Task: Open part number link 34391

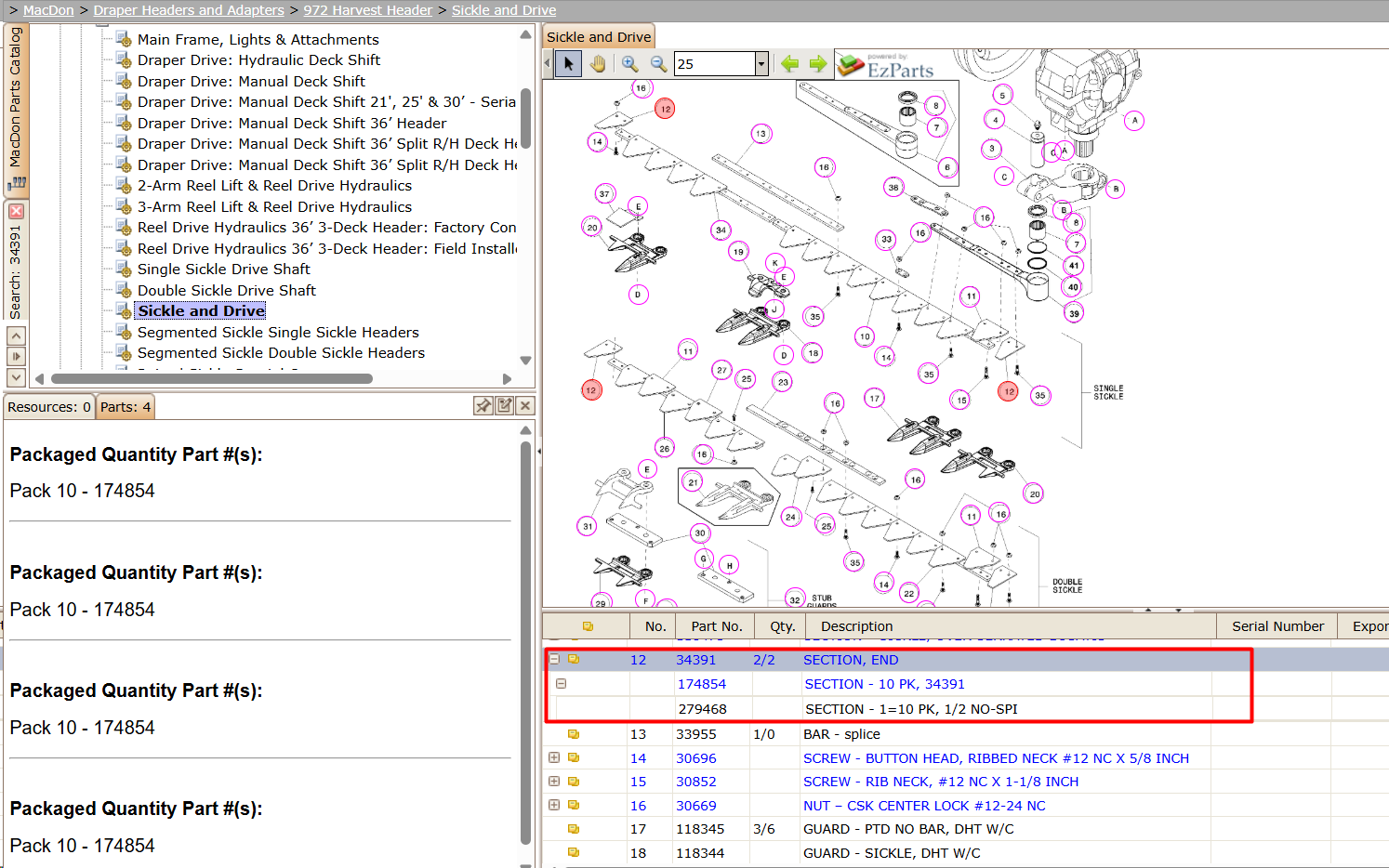Action: coord(695,660)
